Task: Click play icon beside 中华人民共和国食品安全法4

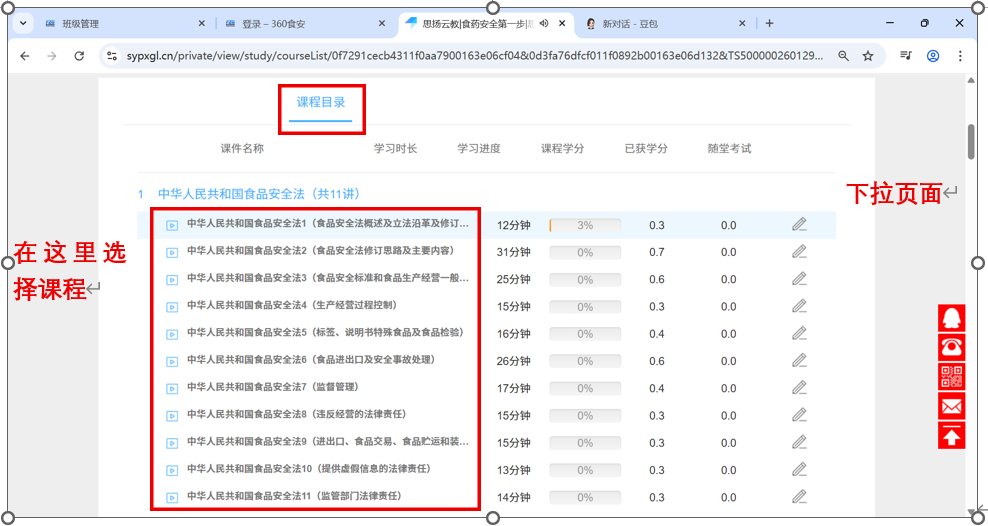Action: click(171, 306)
